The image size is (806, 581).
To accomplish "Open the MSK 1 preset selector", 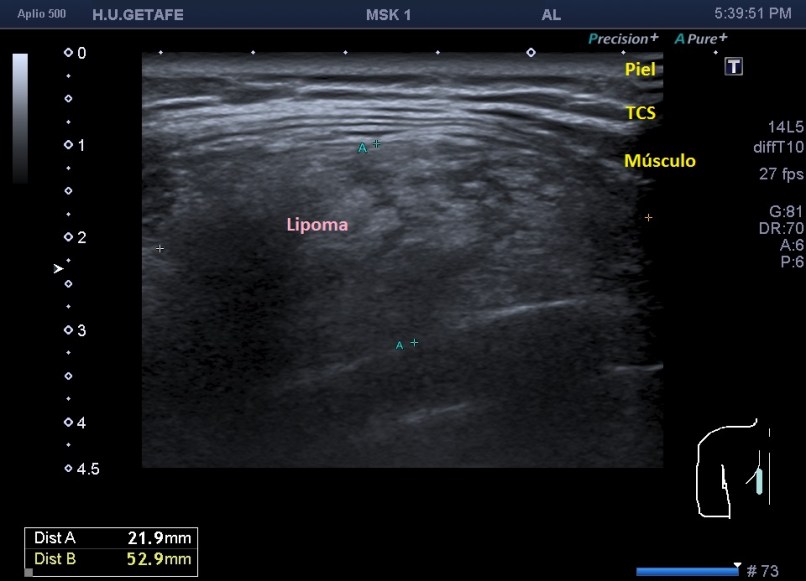I will (388, 15).
